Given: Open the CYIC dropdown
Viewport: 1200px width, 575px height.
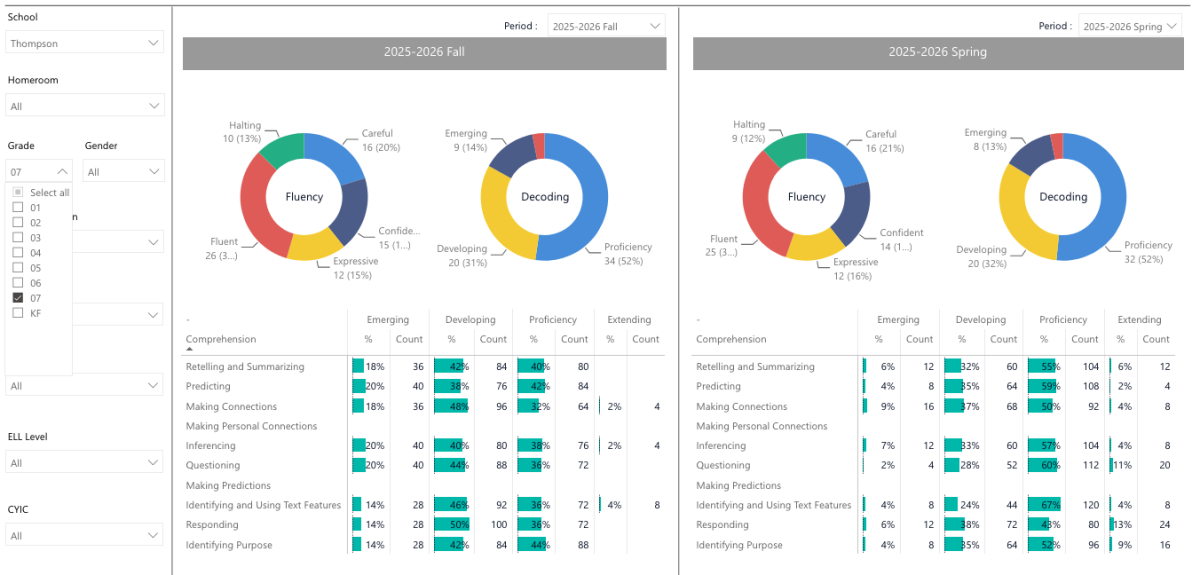Looking at the screenshot, I should click(84, 536).
